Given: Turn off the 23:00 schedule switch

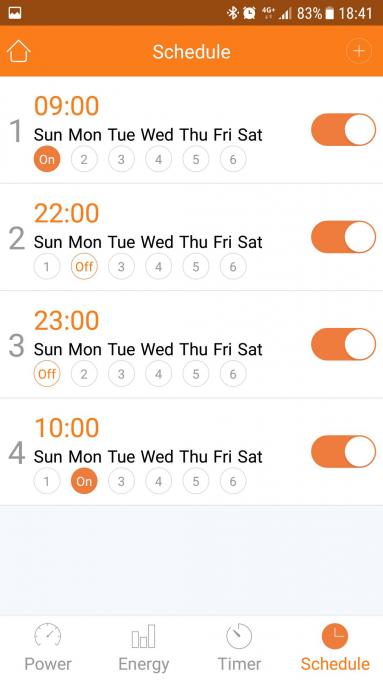Looking at the screenshot, I should 344,344.
